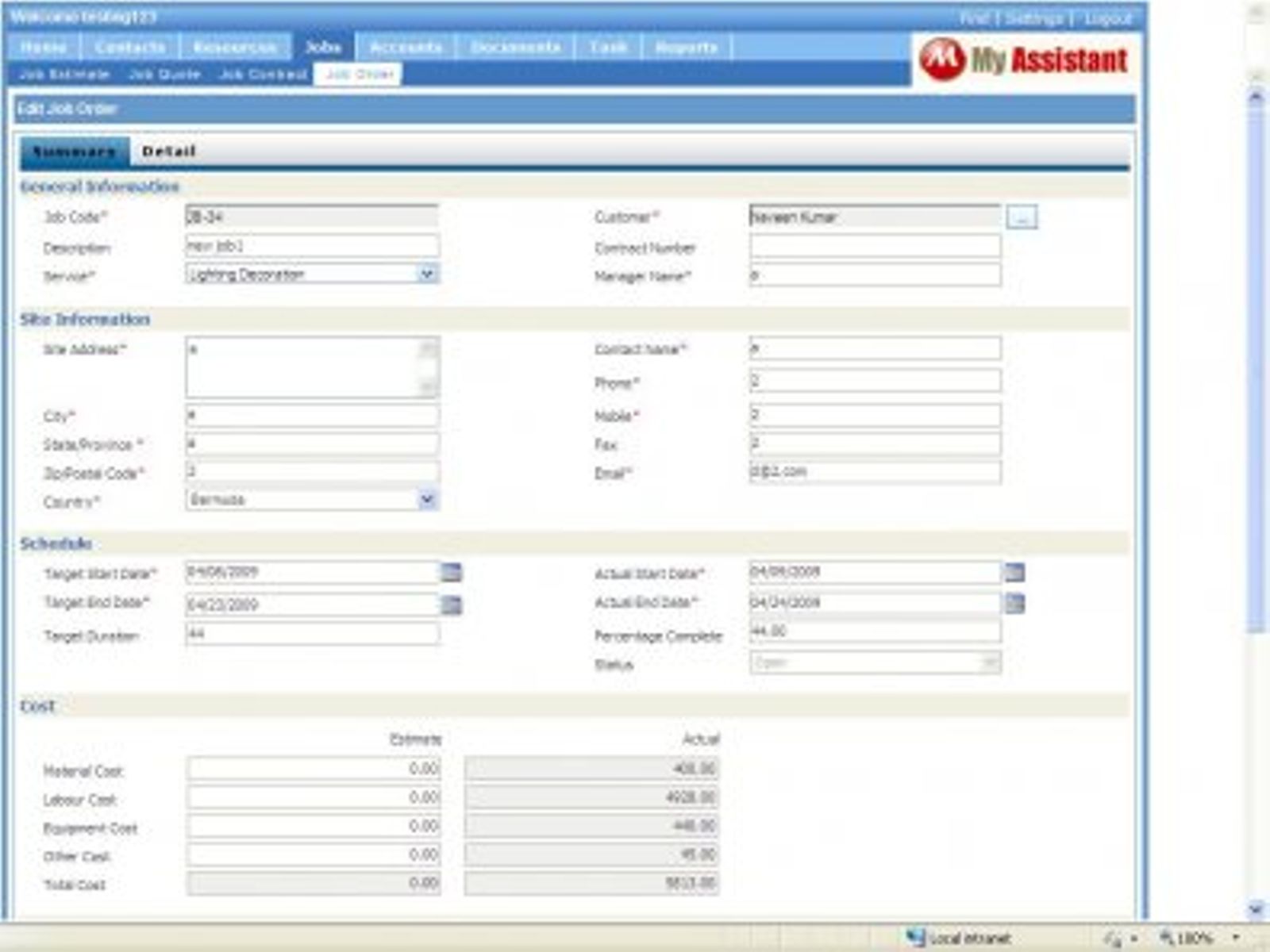Image resolution: width=1270 pixels, height=952 pixels.
Task: Open the Task tab
Action: click(x=608, y=48)
